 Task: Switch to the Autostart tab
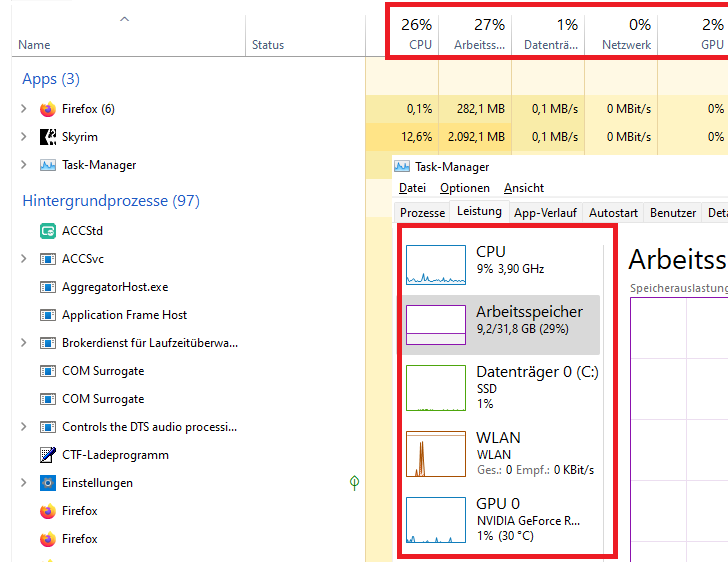pos(613,213)
